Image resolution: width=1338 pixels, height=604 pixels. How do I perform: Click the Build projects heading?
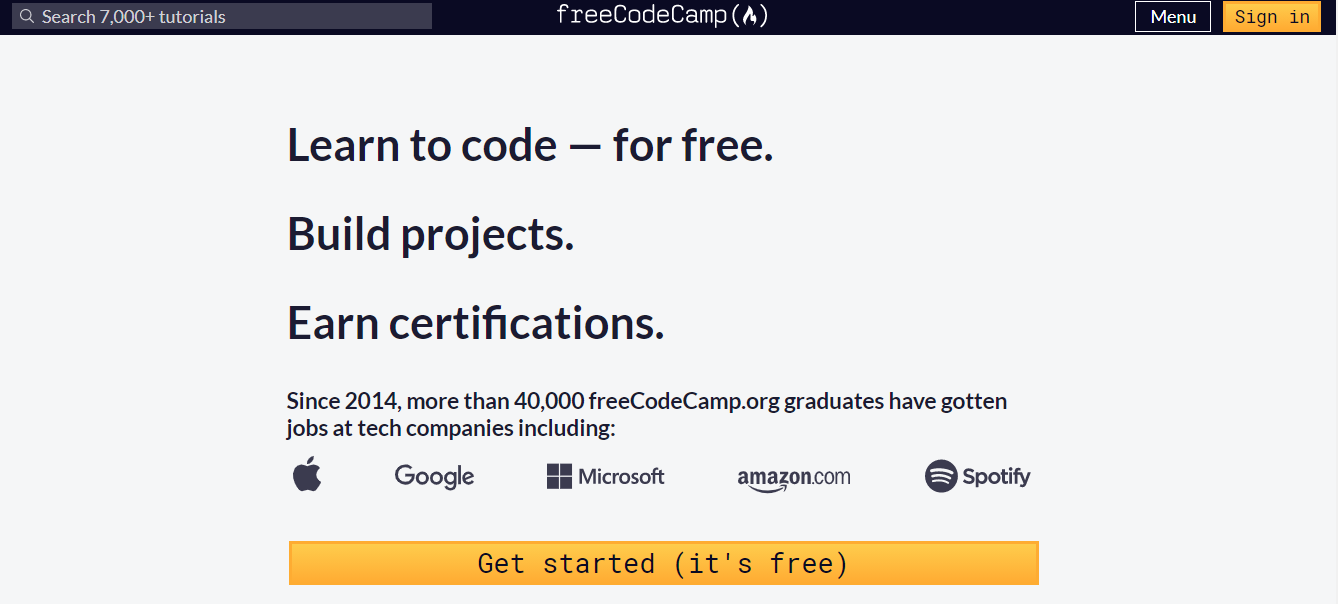[x=431, y=234]
